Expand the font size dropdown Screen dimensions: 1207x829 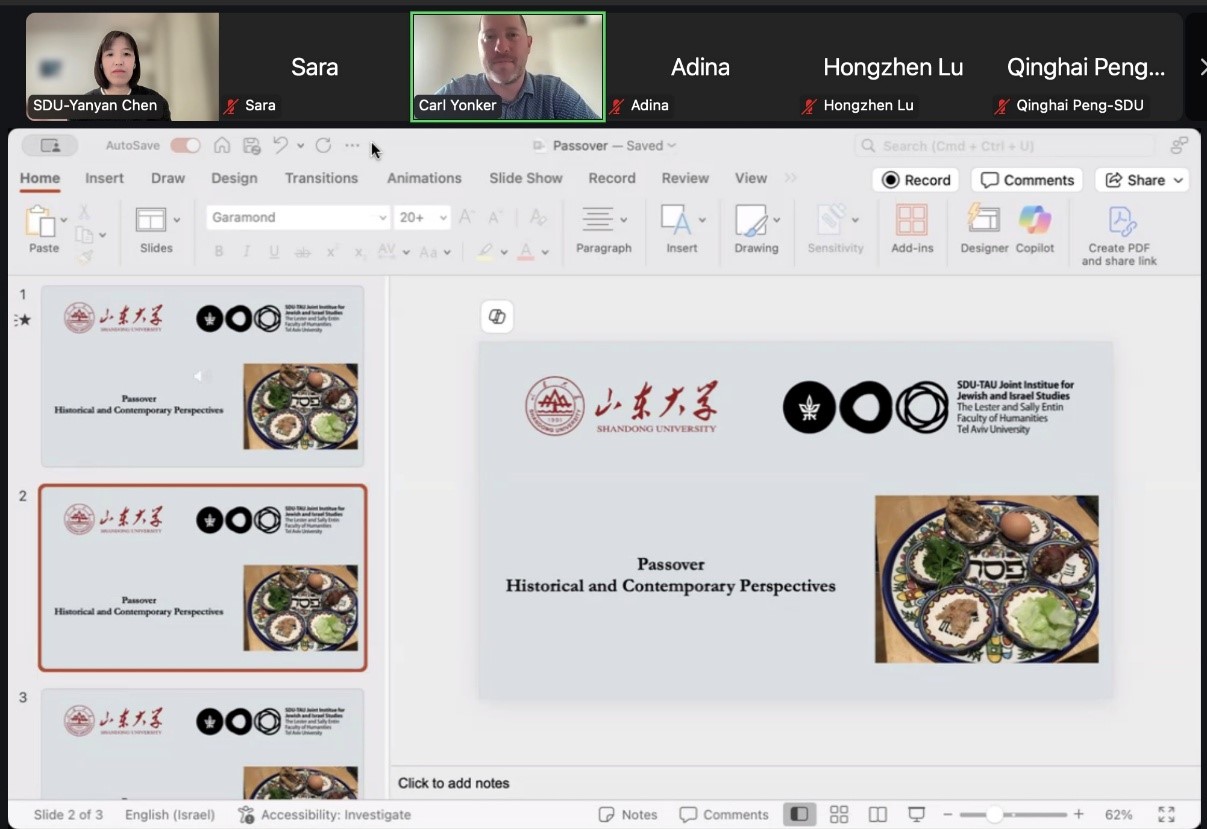(x=443, y=218)
